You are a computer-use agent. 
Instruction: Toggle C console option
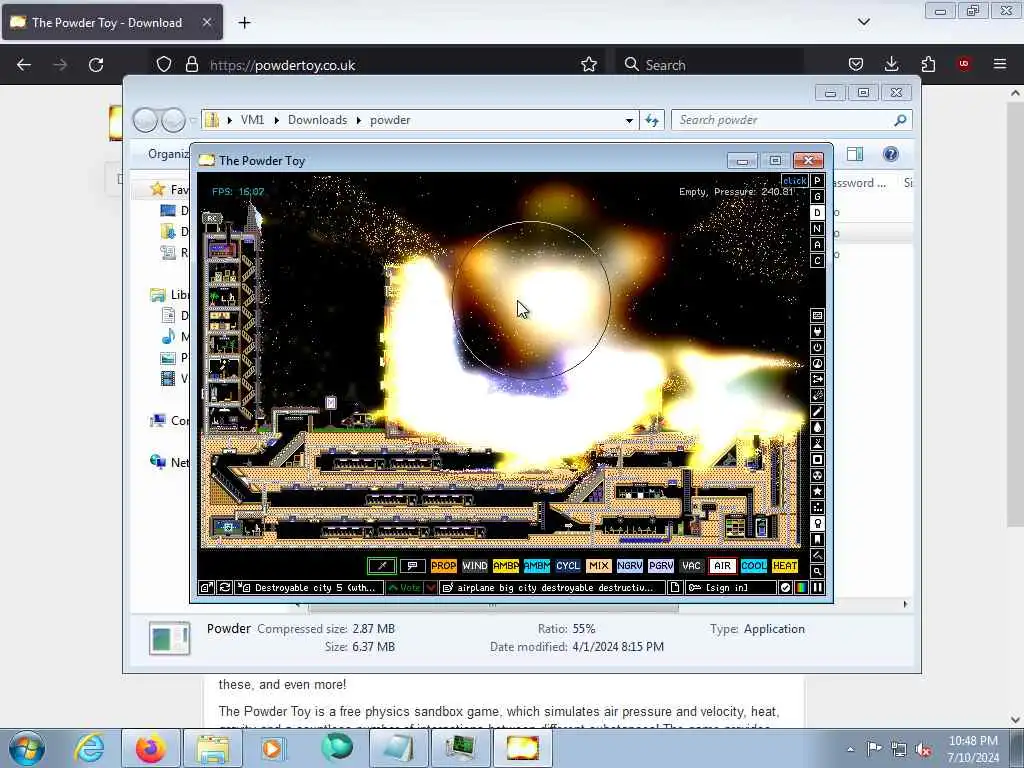click(817, 261)
